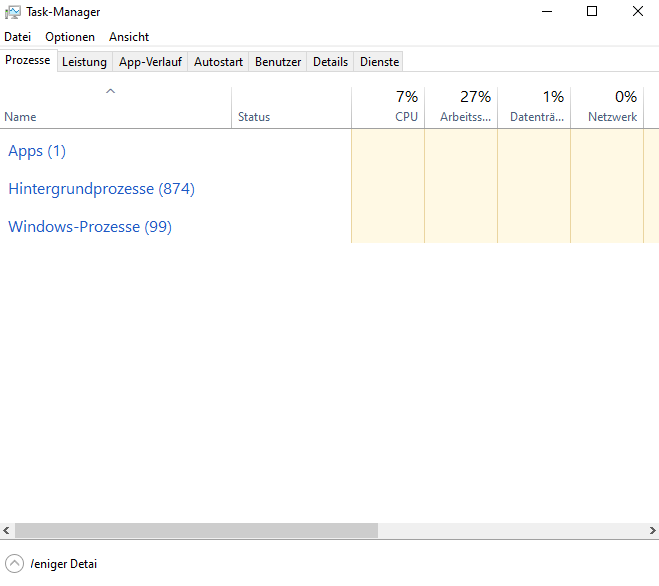Switch to the Leistung tab
The image size is (659, 586).
tap(84, 62)
